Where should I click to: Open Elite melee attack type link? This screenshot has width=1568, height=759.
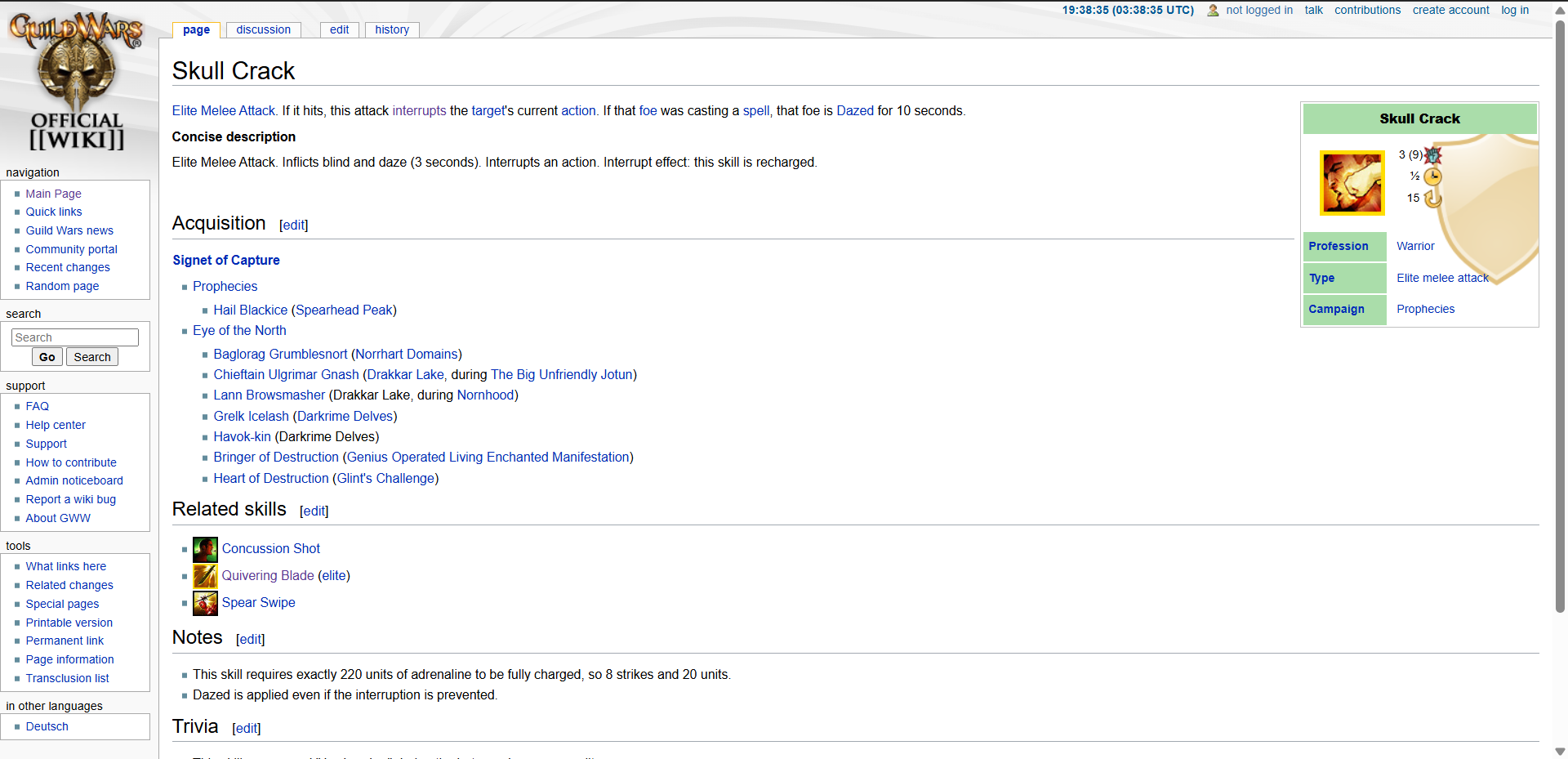click(1442, 278)
